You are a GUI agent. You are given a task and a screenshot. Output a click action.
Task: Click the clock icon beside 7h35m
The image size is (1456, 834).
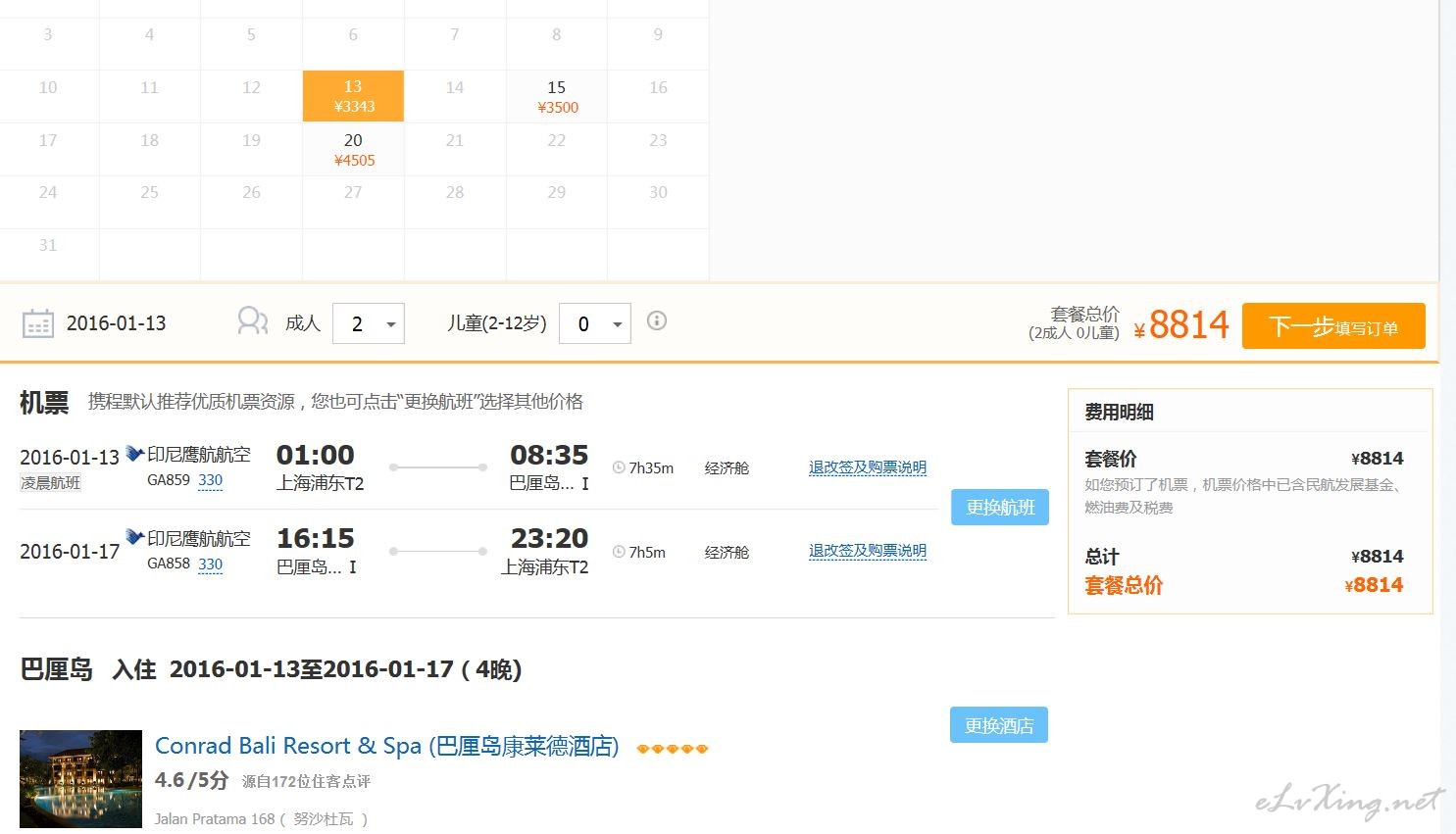point(619,467)
